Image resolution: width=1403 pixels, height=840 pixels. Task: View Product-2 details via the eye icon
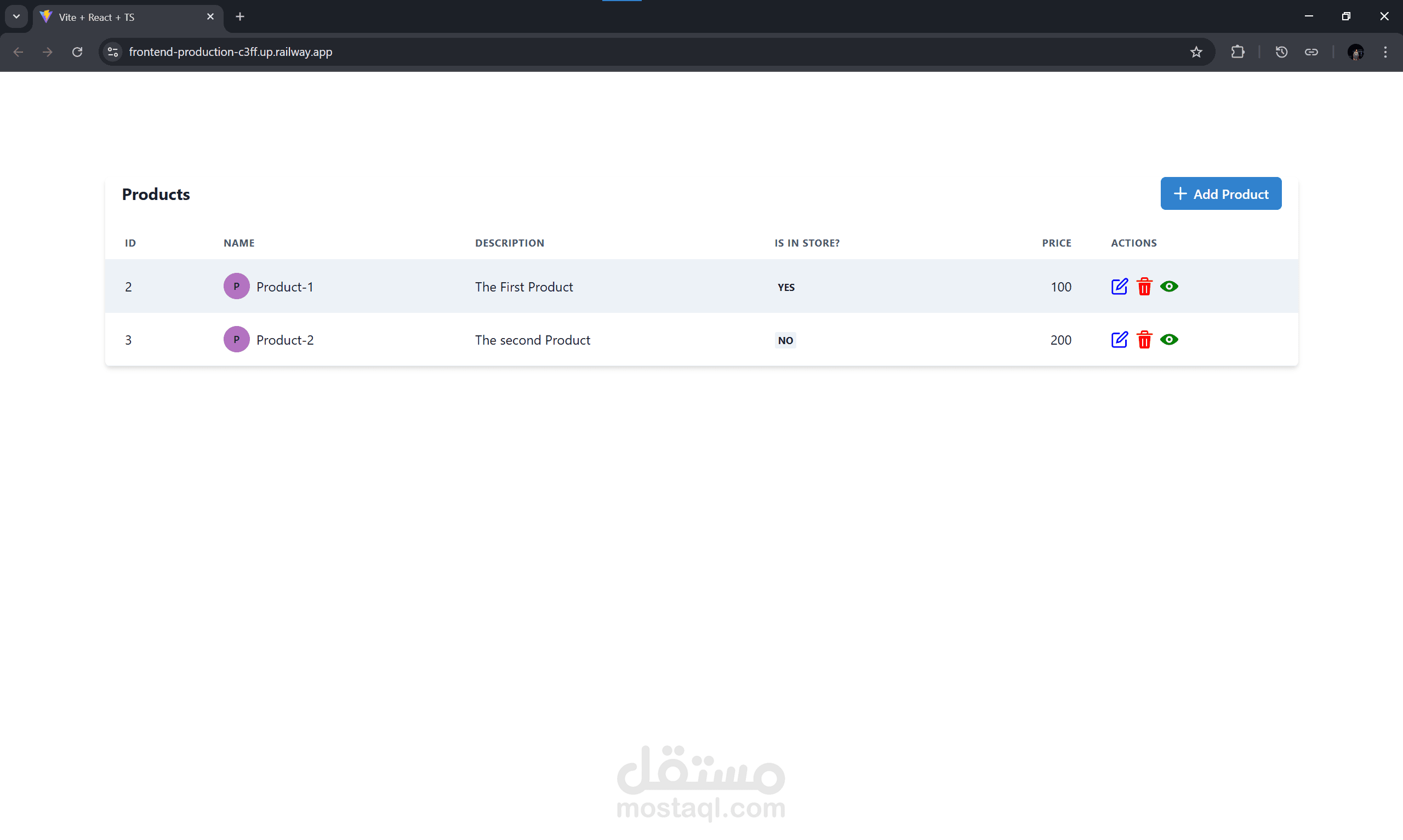(1170, 340)
